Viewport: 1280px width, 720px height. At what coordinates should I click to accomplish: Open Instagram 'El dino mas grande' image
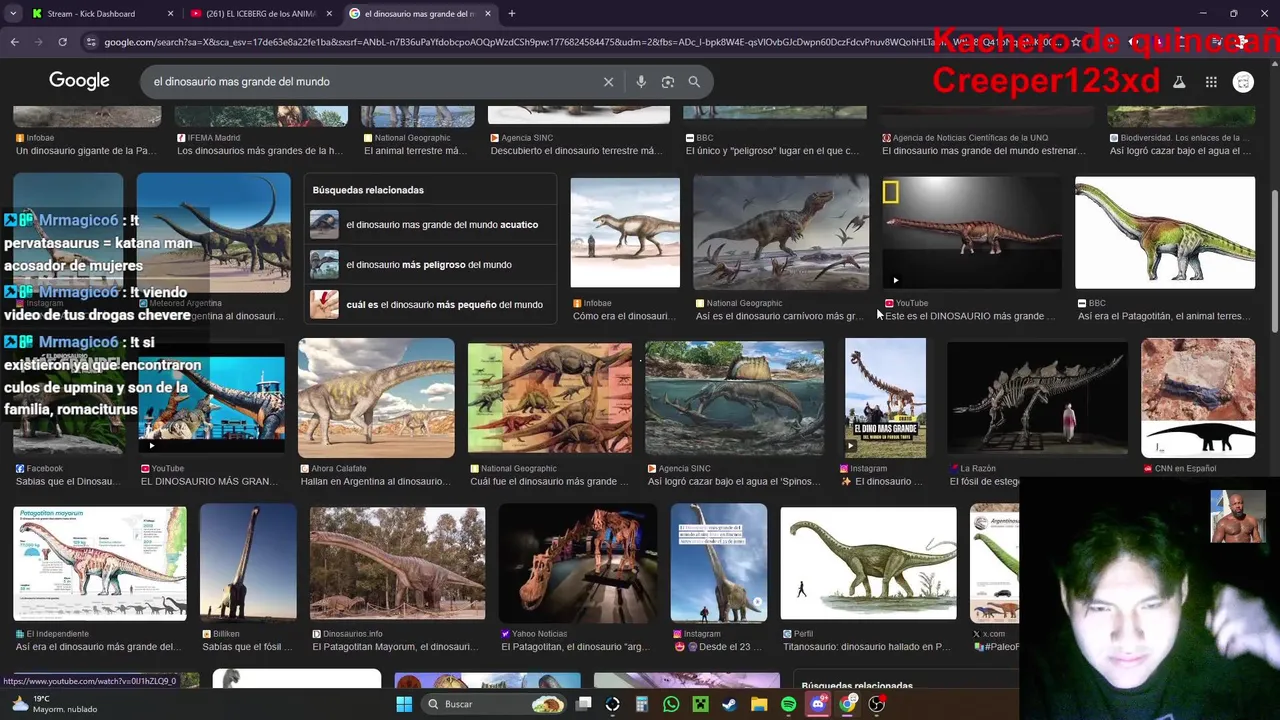[885, 397]
